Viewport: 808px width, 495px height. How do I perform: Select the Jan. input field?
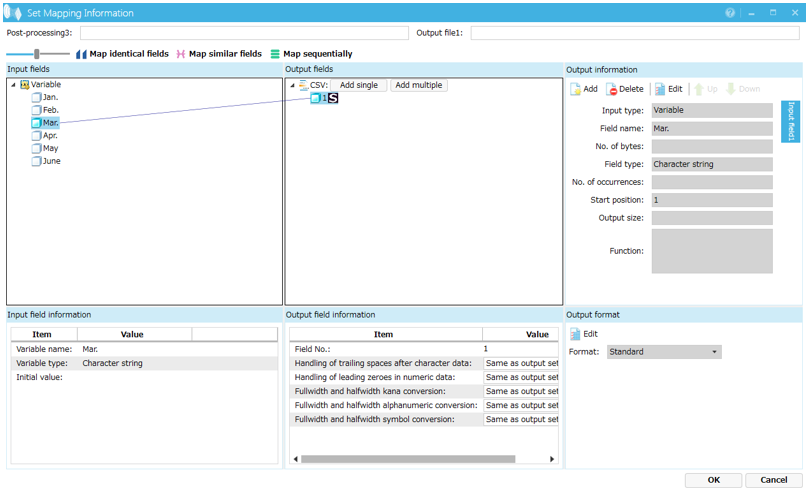tap(50, 98)
